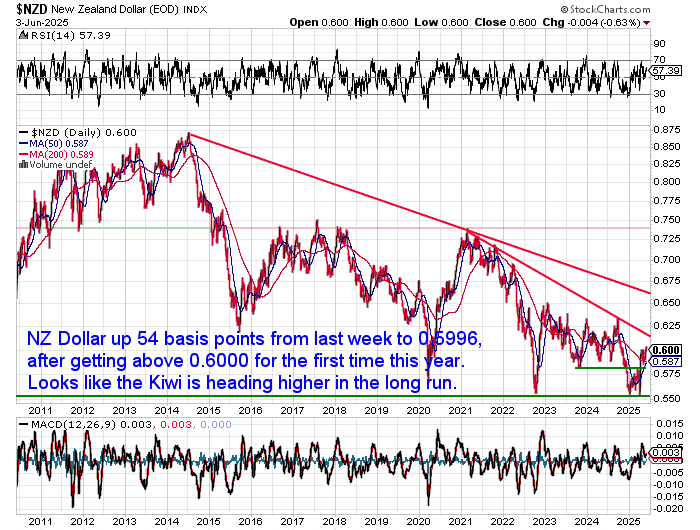Click the price axis label '0.625'

667,326
